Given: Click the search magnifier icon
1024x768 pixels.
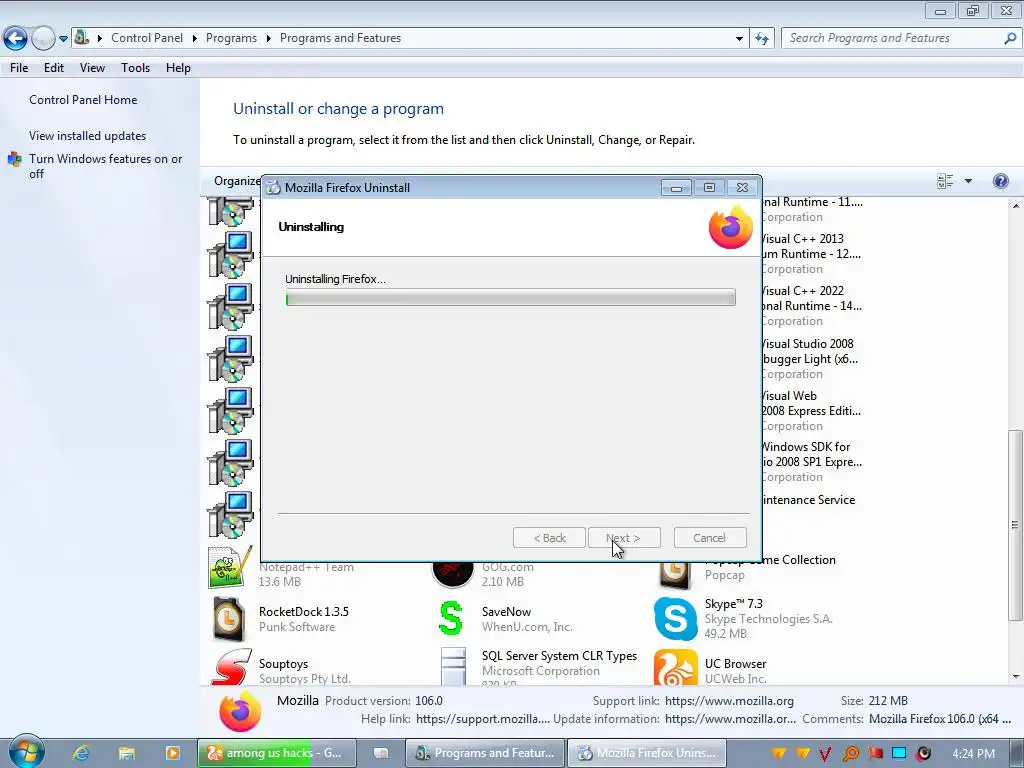Looking at the screenshot, I should (x=1010, y=39).
